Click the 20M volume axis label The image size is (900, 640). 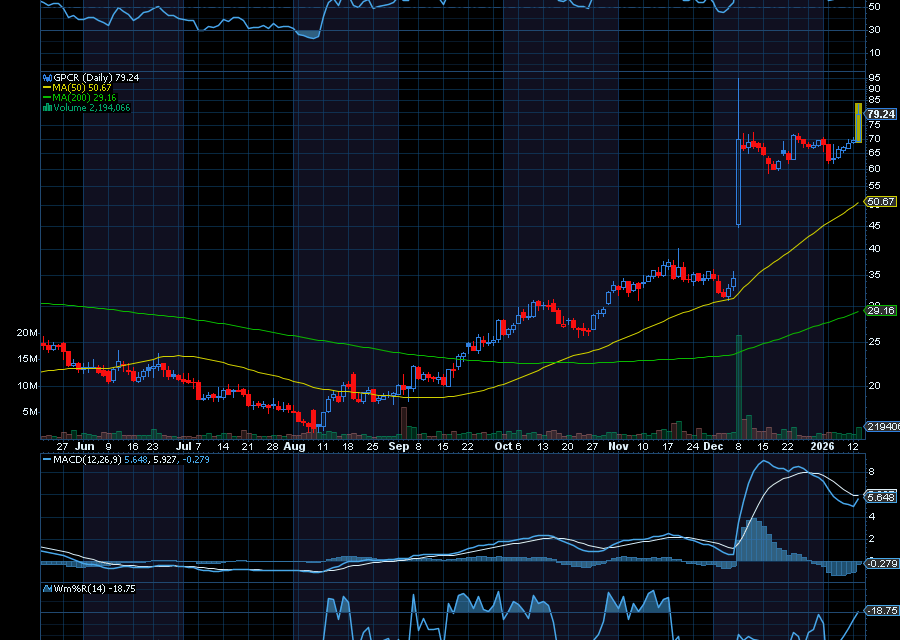tap(27, 333)
